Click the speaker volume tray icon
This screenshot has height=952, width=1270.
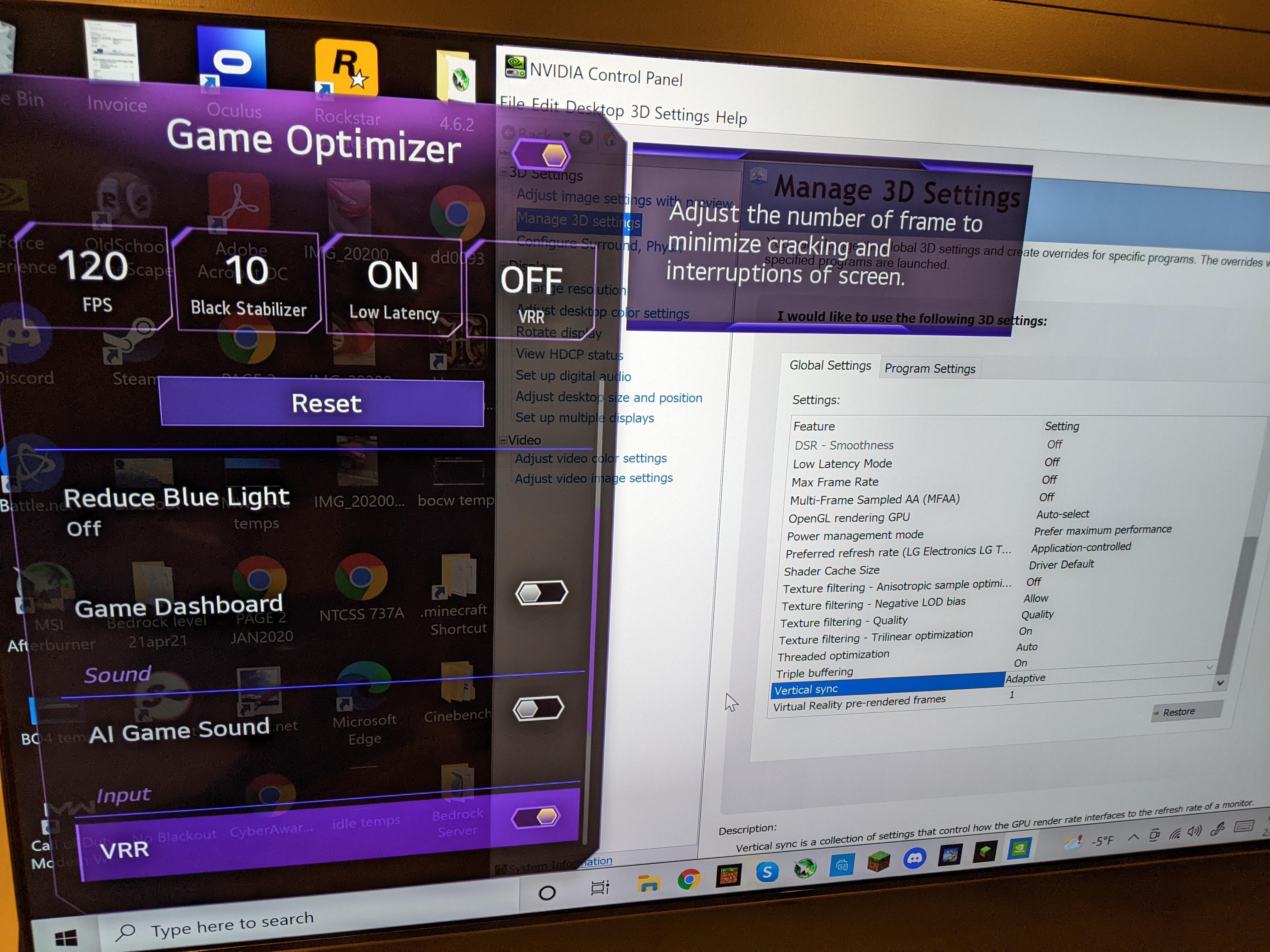[1194, 831]
